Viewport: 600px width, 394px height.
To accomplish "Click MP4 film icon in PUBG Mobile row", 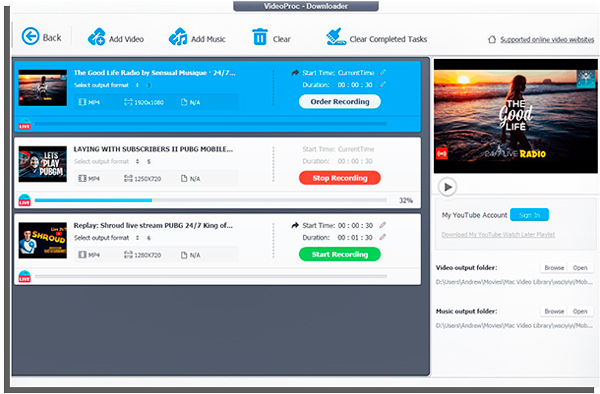I will click(82, 178).
